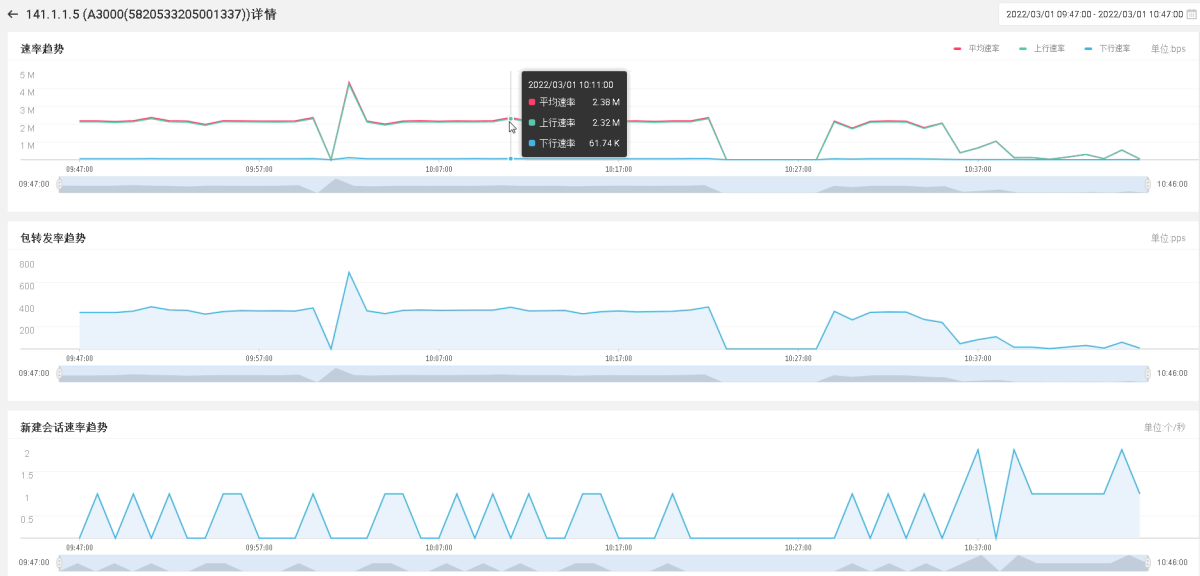Click the page title 141.1.1.5 详情
This screenshot has width=1200, height=576.
tap(152, 15)
